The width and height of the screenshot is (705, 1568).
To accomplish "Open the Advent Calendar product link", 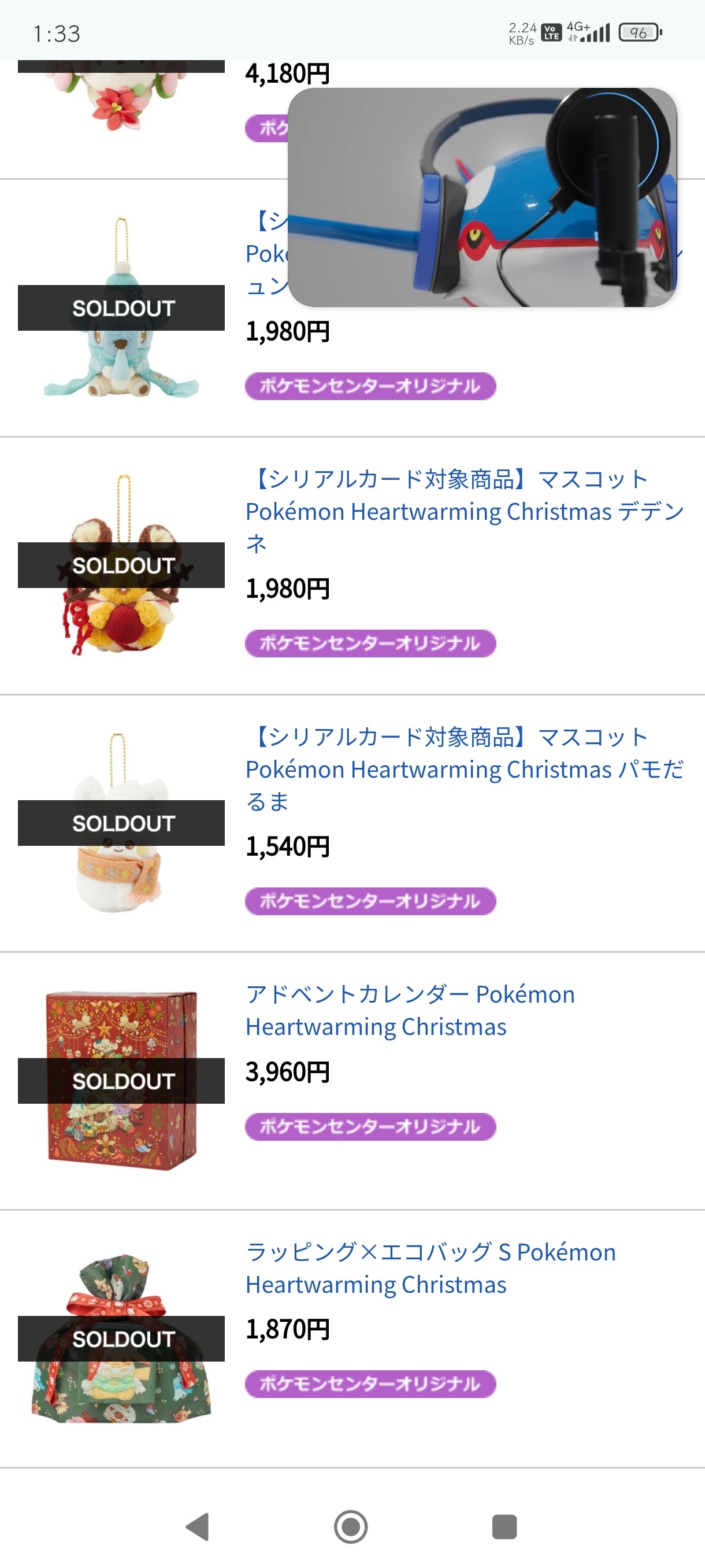I will click(410, 1011).
